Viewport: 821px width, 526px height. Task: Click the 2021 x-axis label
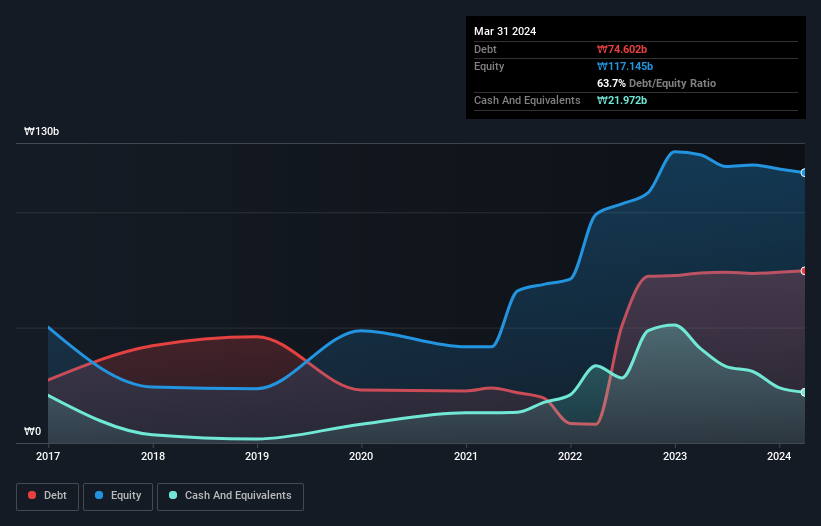coord(466,456)
